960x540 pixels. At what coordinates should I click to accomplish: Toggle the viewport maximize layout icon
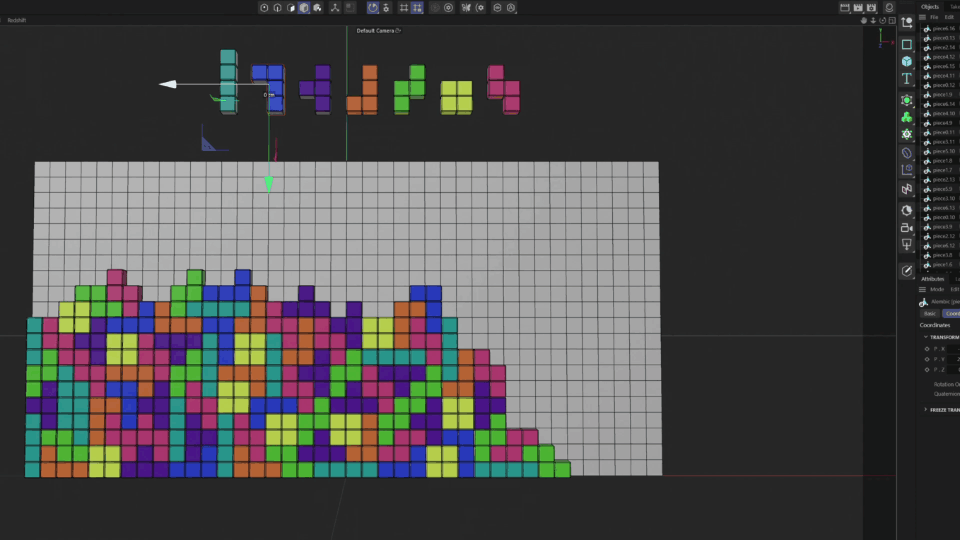coord(892,20)
